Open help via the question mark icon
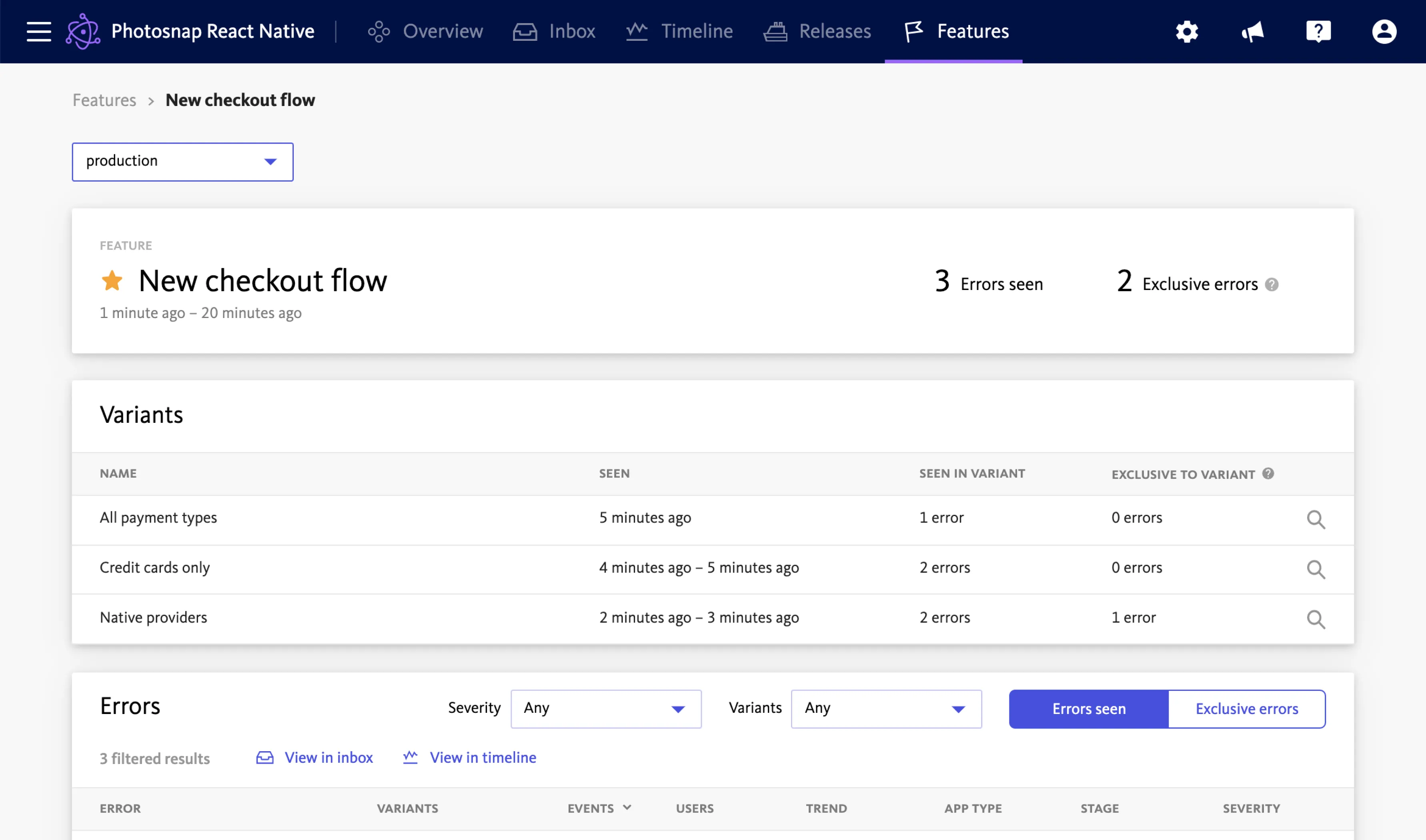The height and width of the screenshot is (840, 1426). (x=1318, y=31)
